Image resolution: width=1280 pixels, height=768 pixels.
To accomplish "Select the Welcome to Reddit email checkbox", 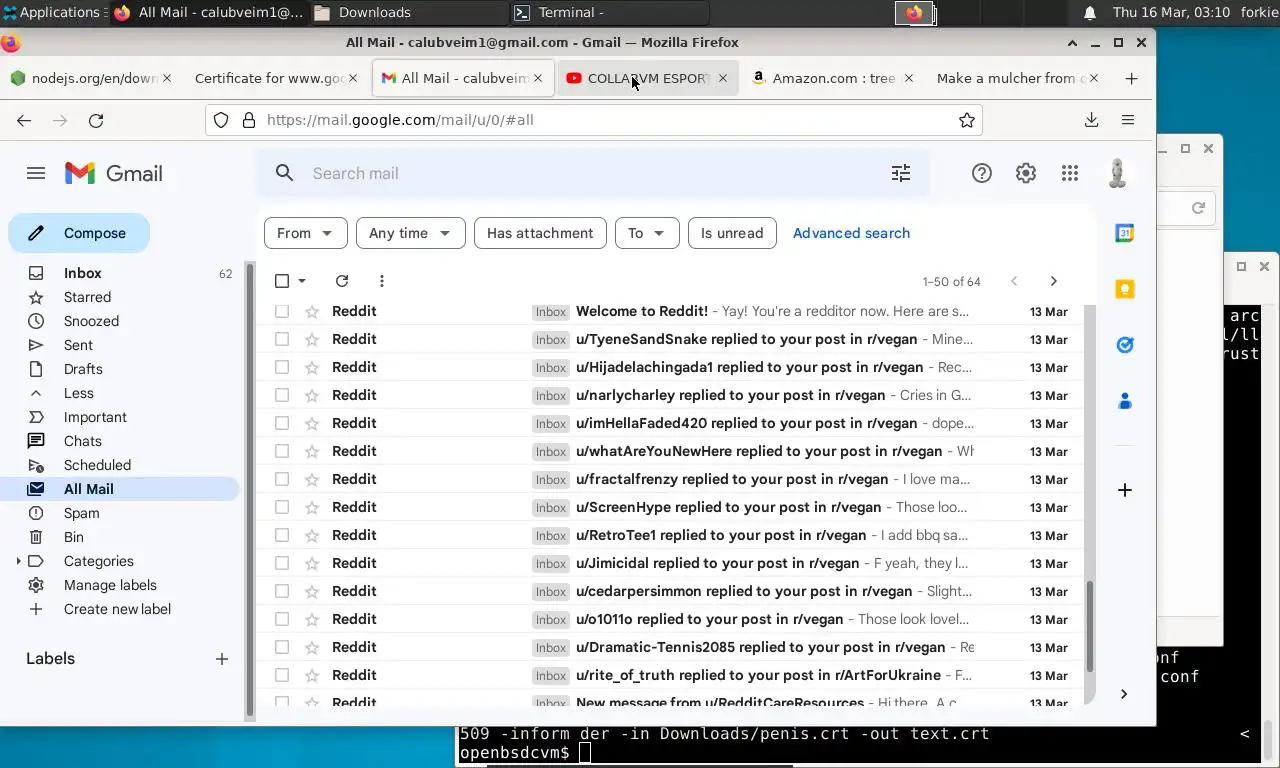I will pyautogui.click(x=282, y=311).
